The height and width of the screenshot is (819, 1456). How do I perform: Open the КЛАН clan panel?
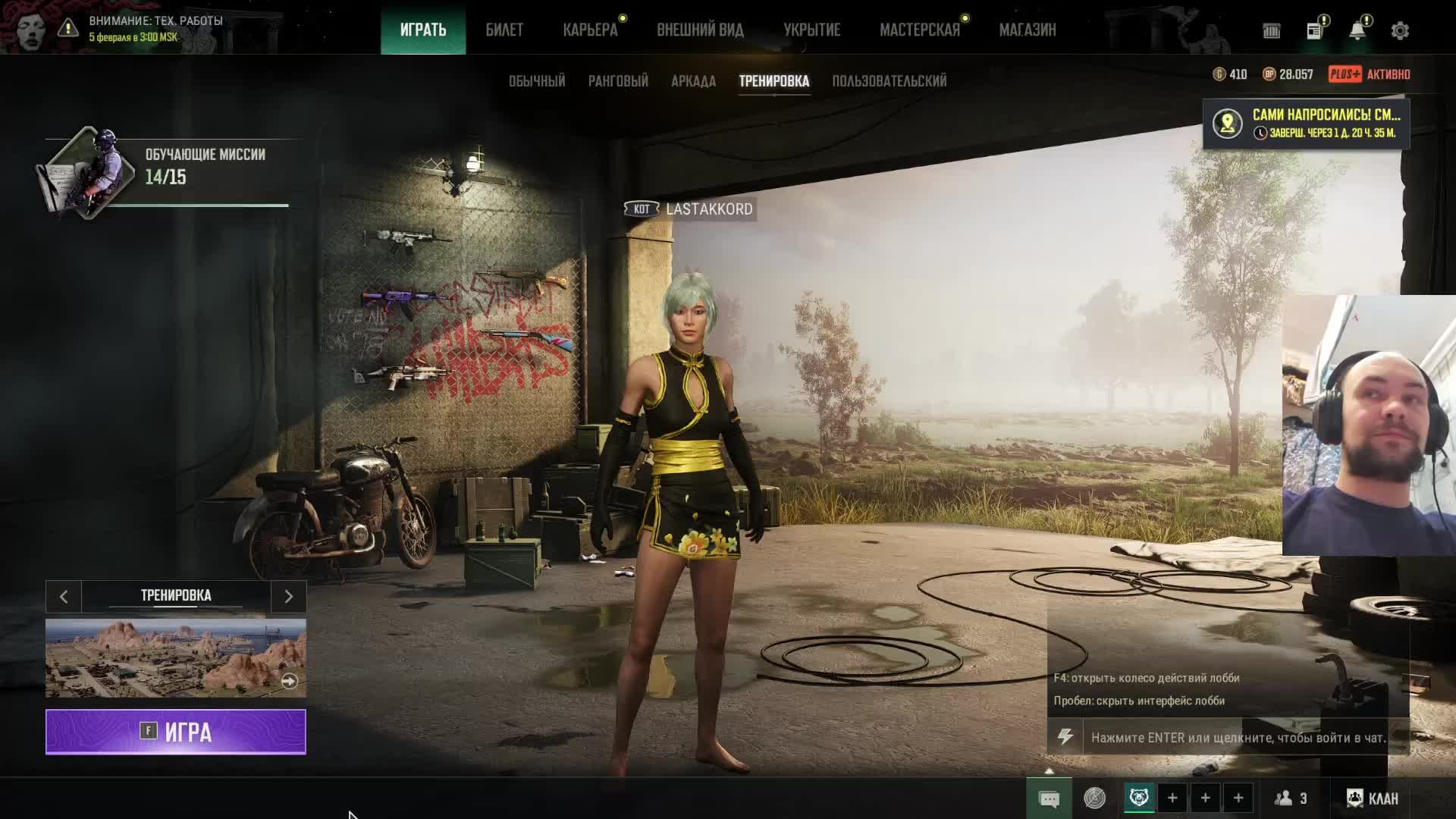click(1372, 799)
